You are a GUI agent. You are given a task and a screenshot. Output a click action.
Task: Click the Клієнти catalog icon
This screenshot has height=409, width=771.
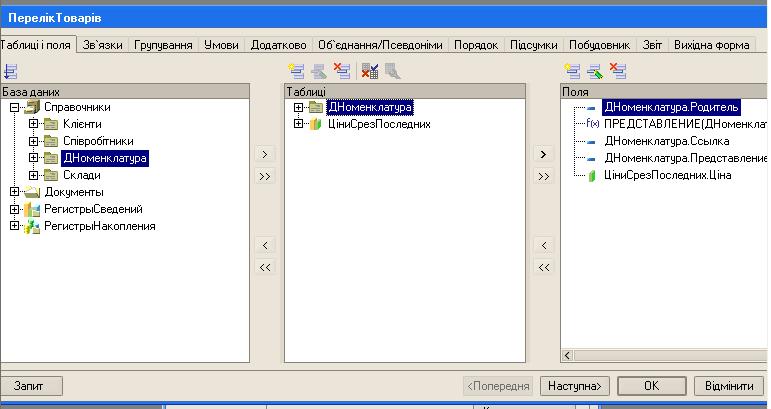pos(51,124)
